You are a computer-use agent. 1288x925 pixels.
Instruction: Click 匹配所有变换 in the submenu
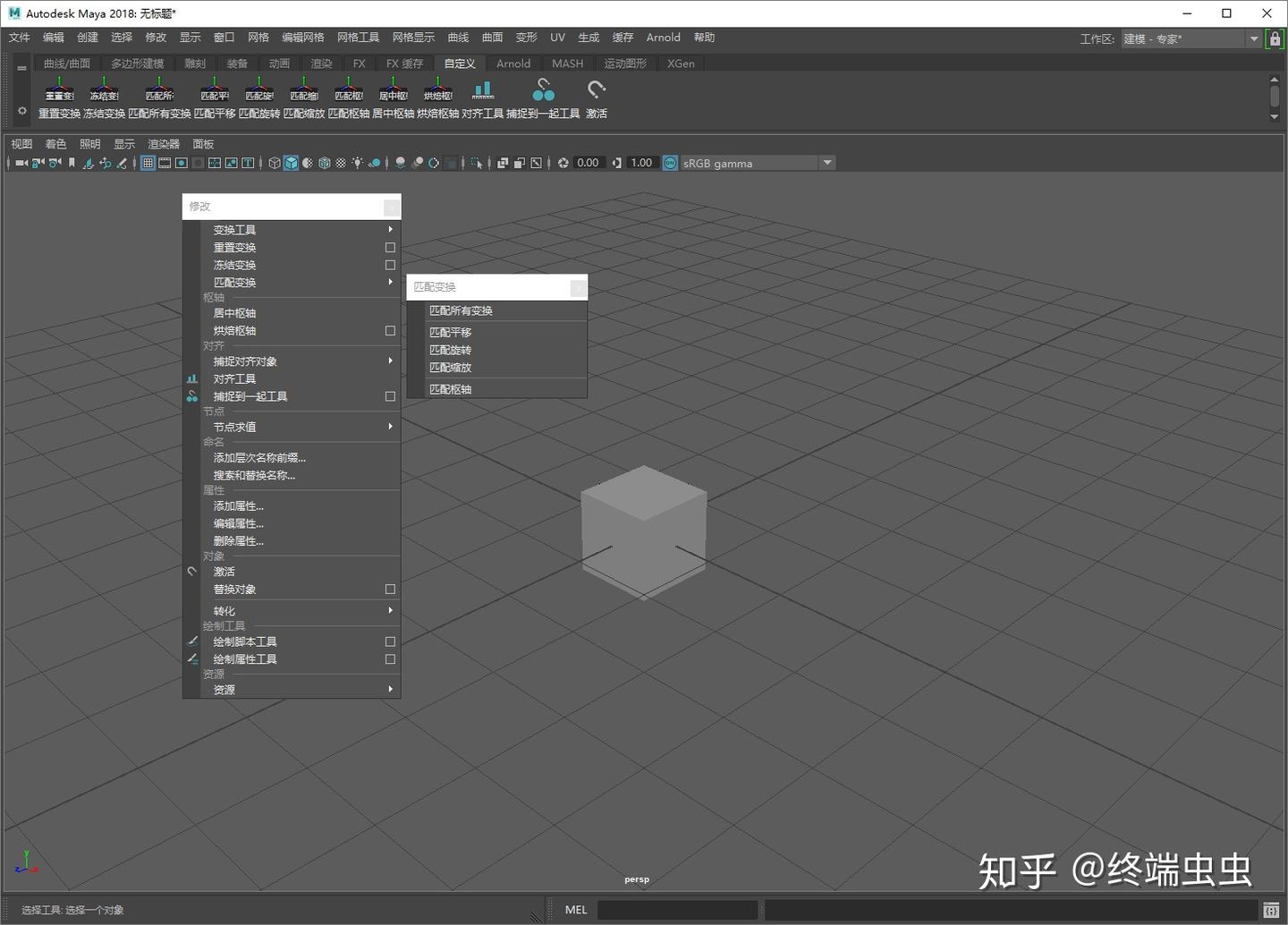461,310
